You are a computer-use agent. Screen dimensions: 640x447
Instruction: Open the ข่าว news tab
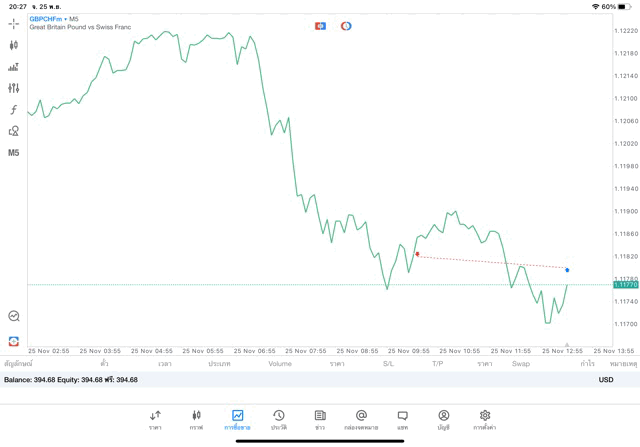pos(320,419)
